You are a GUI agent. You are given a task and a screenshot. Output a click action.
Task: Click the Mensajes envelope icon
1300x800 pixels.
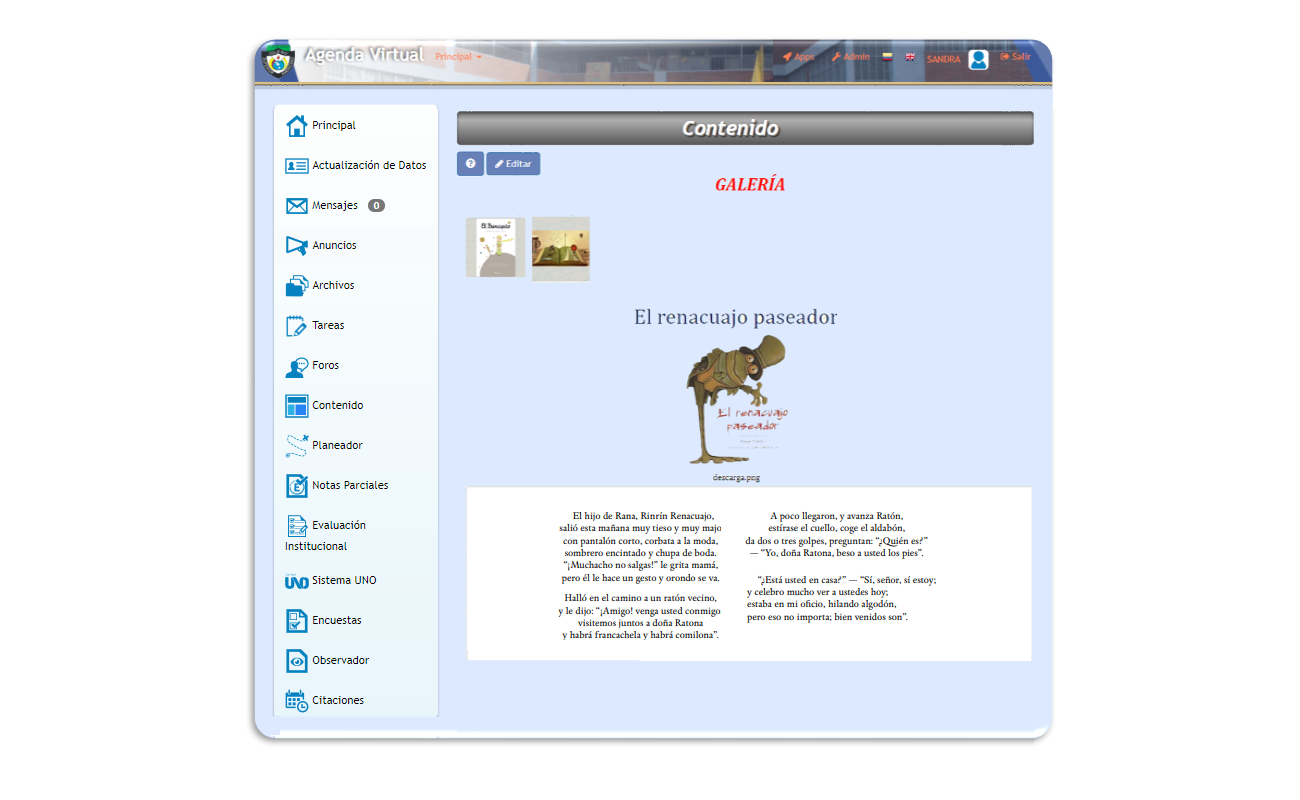tap(296, 206)
